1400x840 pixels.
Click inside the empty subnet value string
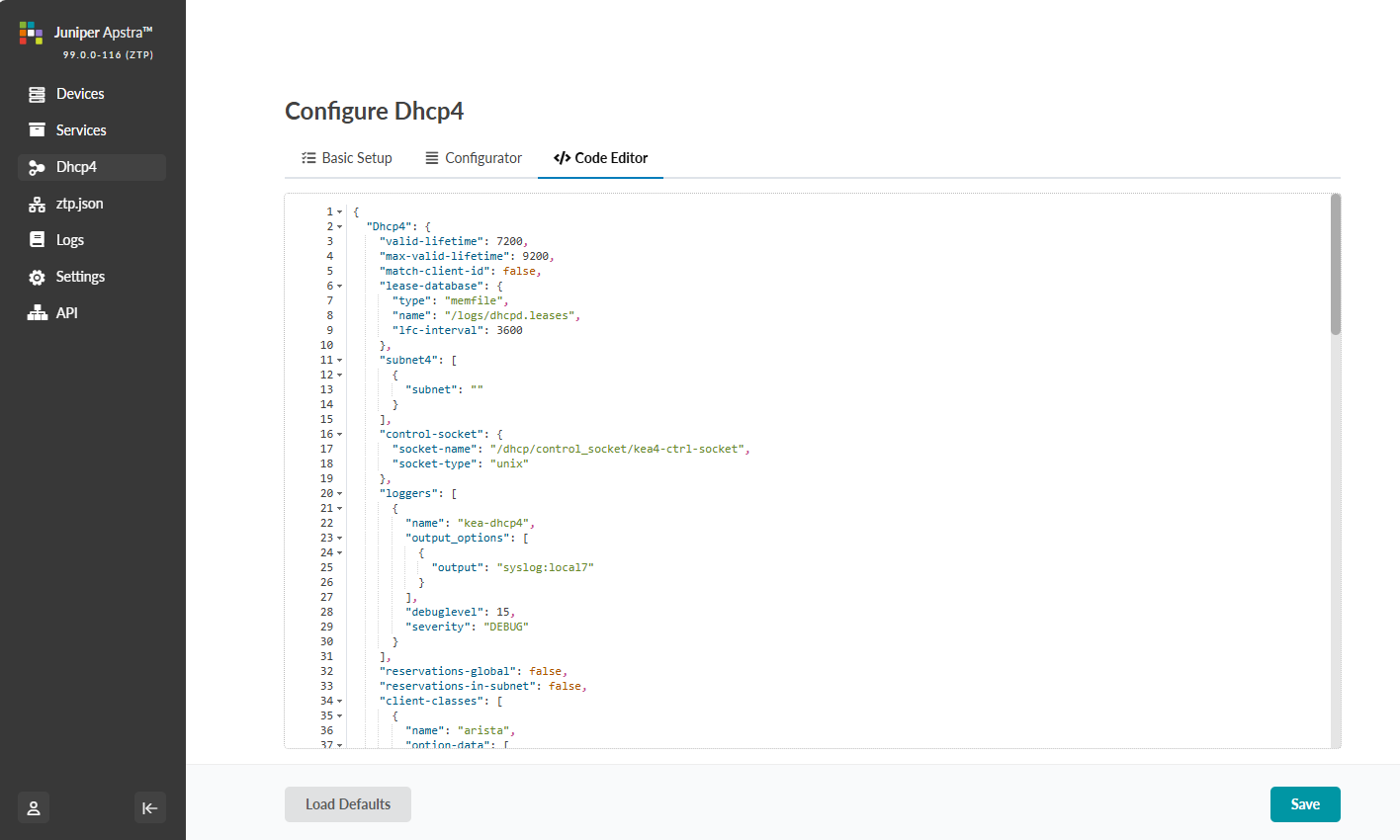[x=478, y=389]
